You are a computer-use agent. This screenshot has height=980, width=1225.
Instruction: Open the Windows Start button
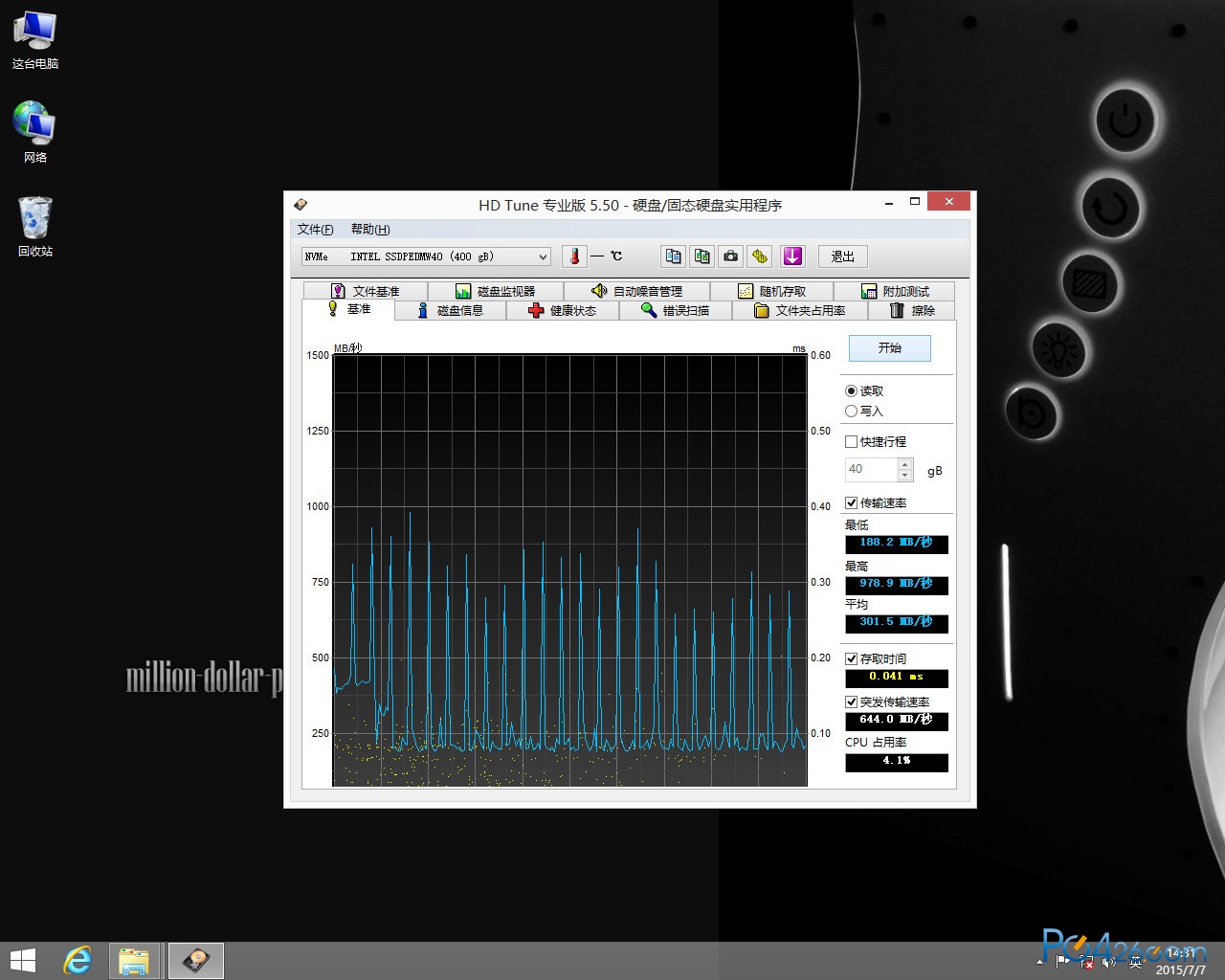pyautogui.click(x=23, y=961)
